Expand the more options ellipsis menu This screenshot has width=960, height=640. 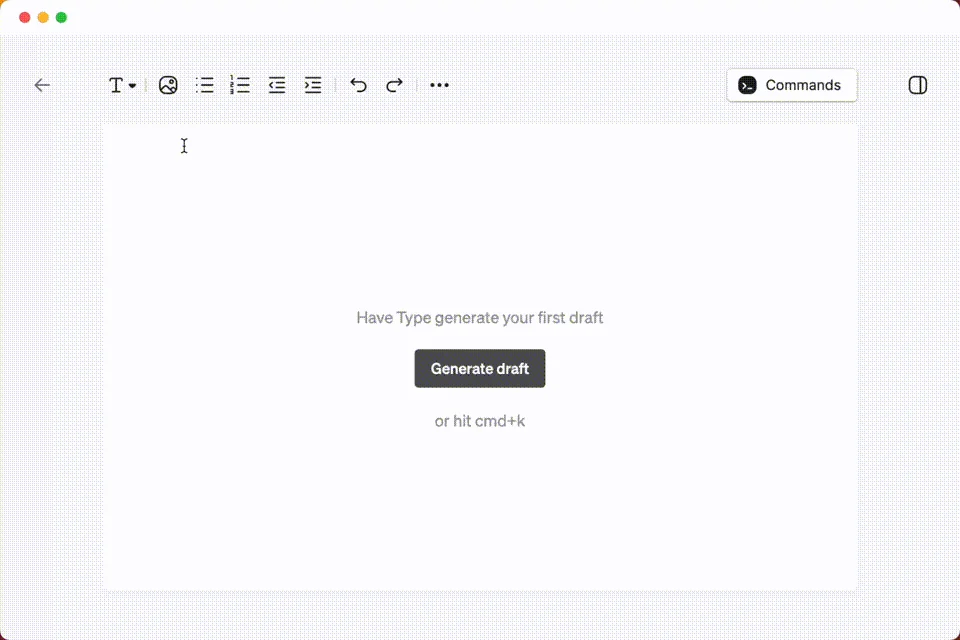(439, 85)
